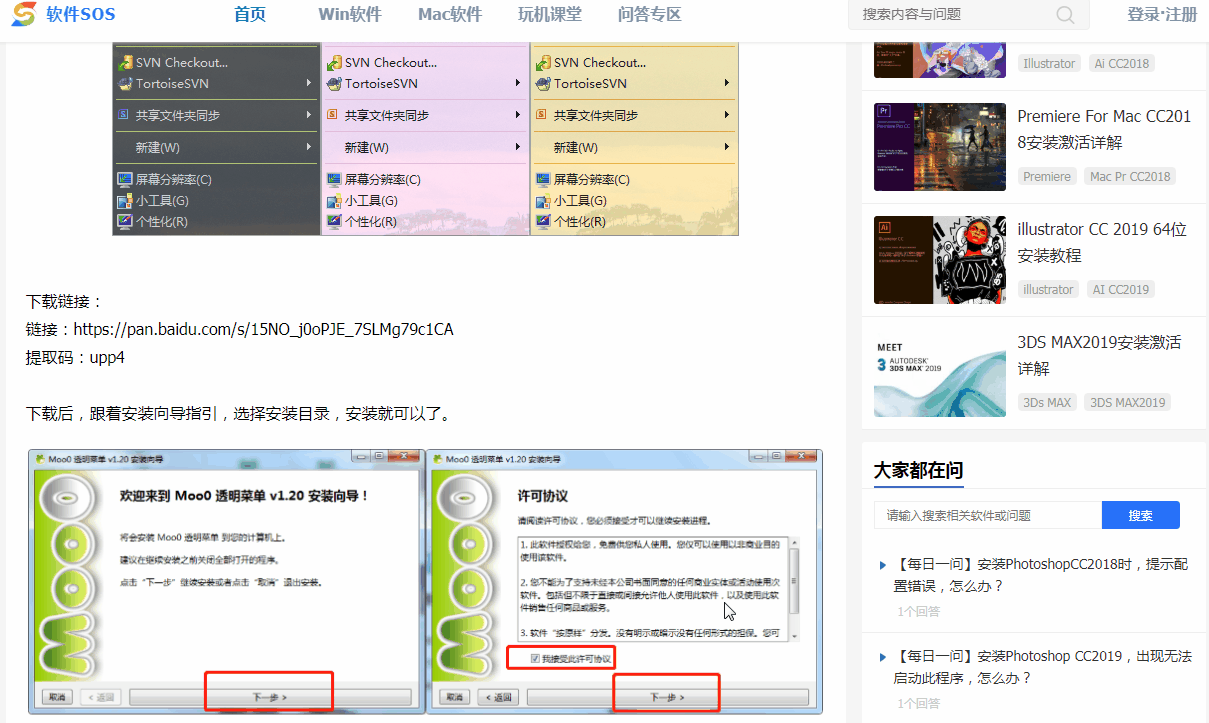Click TortoiseSVN icon in pink menu
The width and height of the screenshot is (1209, 723).
(334, 83)
